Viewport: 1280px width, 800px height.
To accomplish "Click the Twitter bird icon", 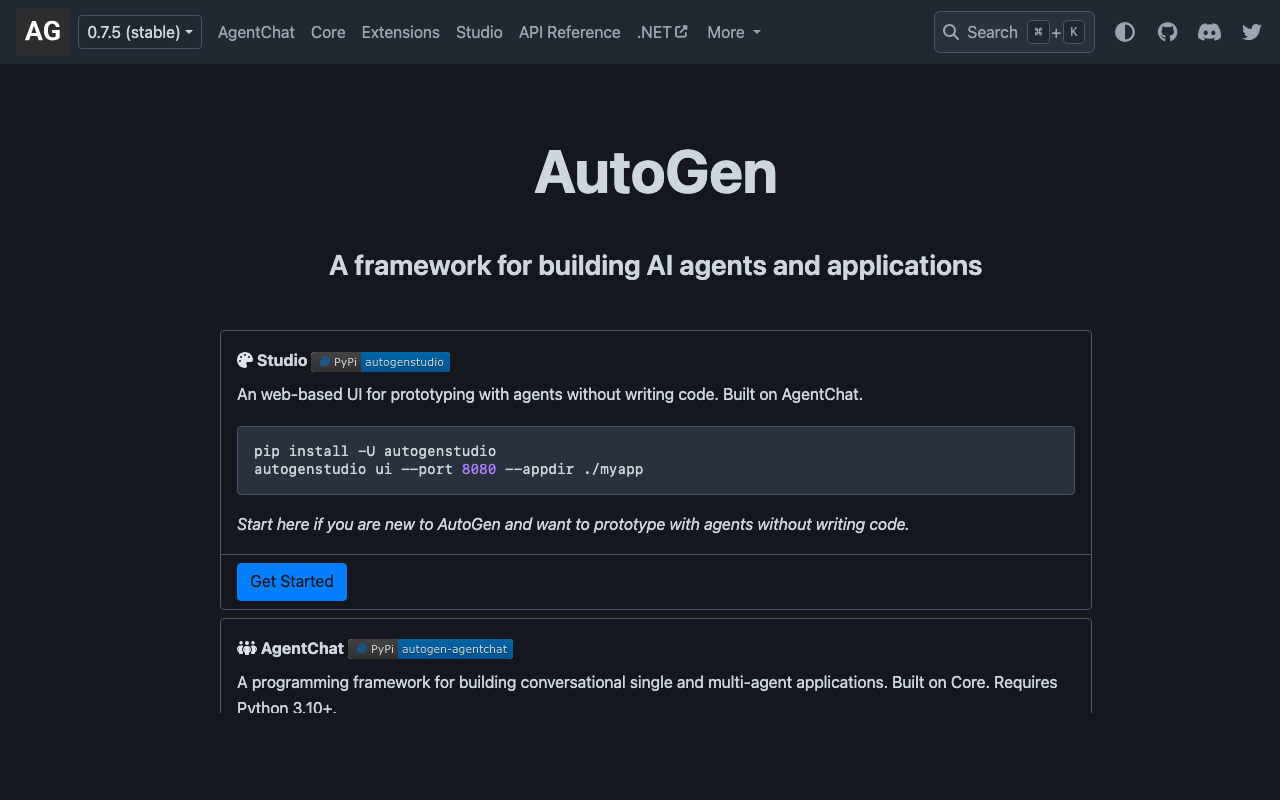I will click(x=1251, y=32).
